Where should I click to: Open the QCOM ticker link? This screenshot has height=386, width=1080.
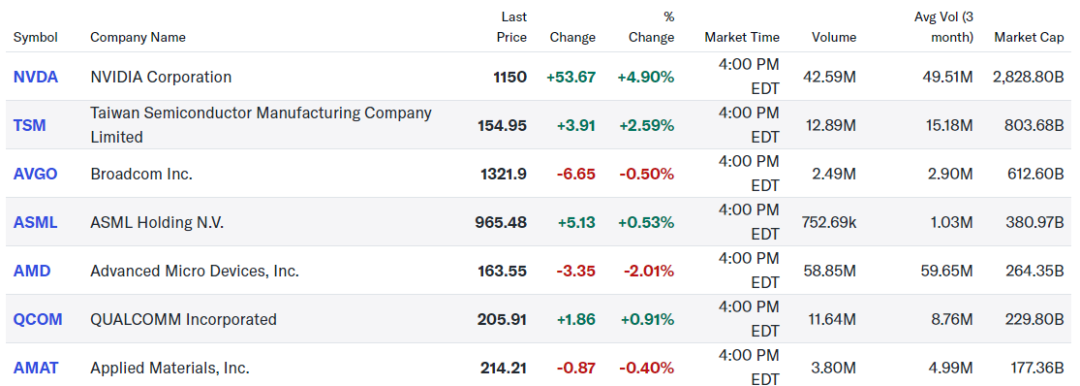click(x=38, y=319)
